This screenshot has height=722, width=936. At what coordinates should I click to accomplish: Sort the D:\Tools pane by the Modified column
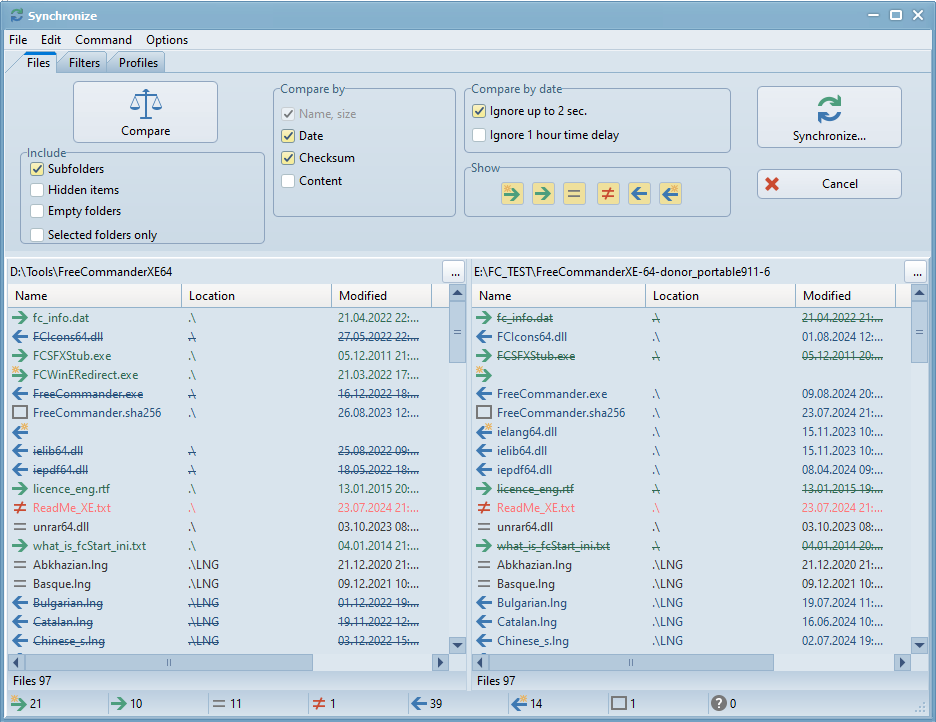click(x=381, y=295)
